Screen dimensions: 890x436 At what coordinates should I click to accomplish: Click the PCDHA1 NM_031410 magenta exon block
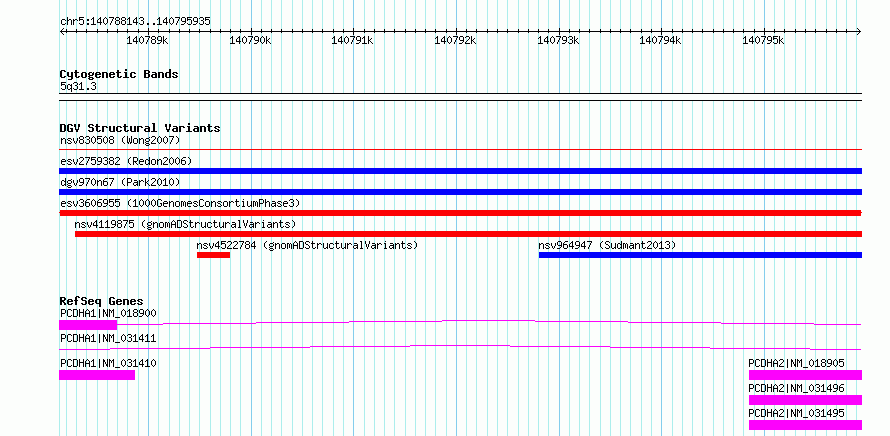coord(97,375)
